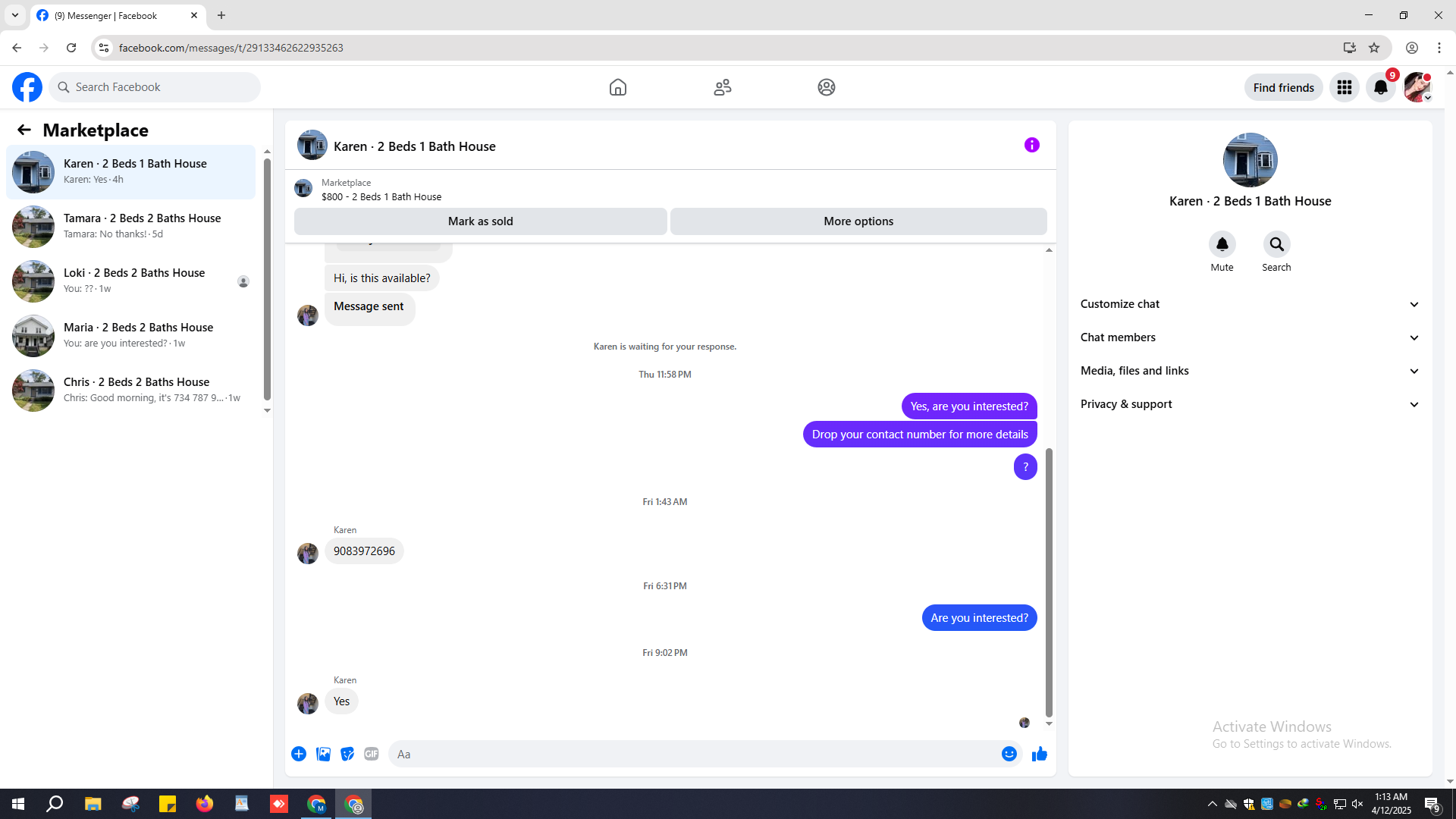This screenshot has width=1456, height=819.
Task: Click the large Karen profile picture in sidebar
Action: (x=1250, y=160)
